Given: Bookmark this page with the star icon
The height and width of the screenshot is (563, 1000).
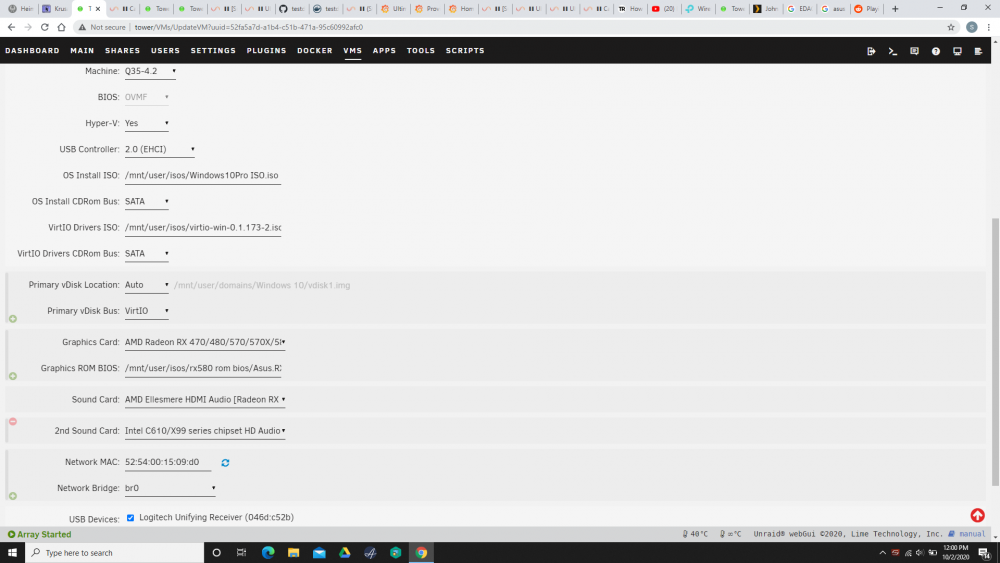Looking at the screenshot, I should coord(951,27).
